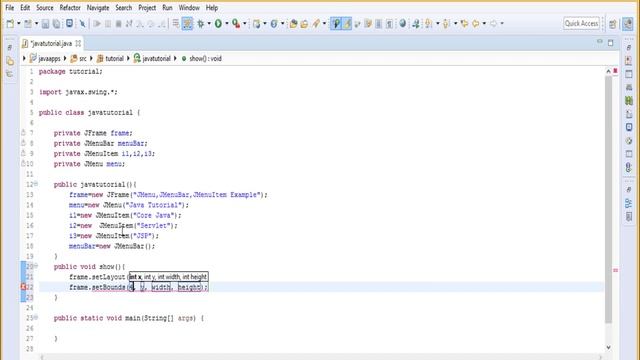Click tutorial package in the breadcrumb
The image size is (640, 360).
click(110, 59)
